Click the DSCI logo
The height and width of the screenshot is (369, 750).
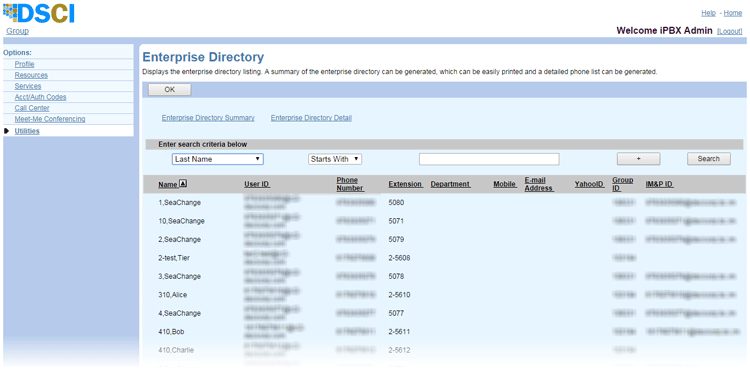(39, 13)
